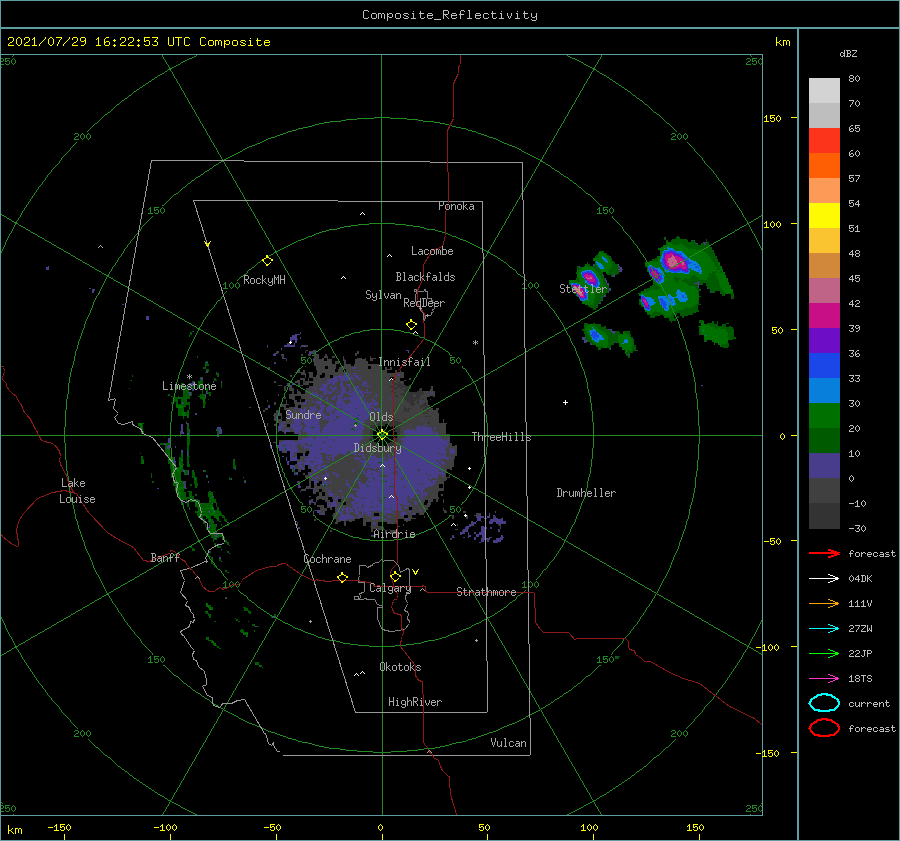Click the current legend label
The height and width of the screenshot is (841, 900).
[869, 704]
